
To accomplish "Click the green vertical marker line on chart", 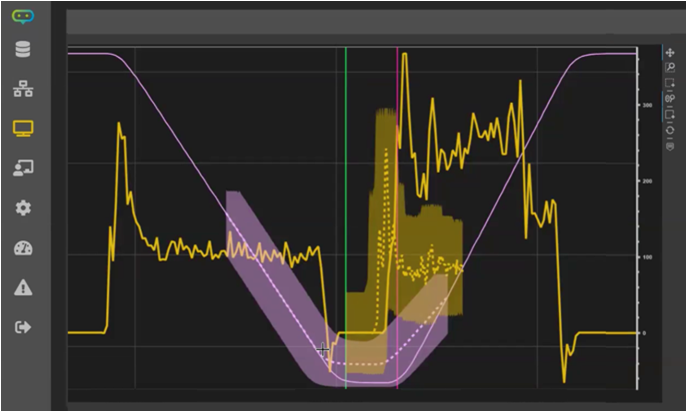I will pyautogui.click(x=346, y=218).
